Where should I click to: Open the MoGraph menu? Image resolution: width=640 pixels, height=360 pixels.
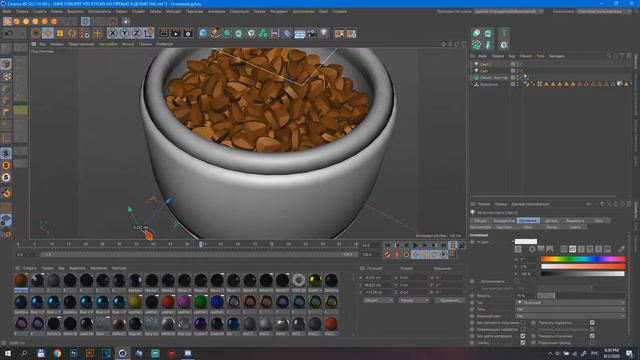(173, 11)
